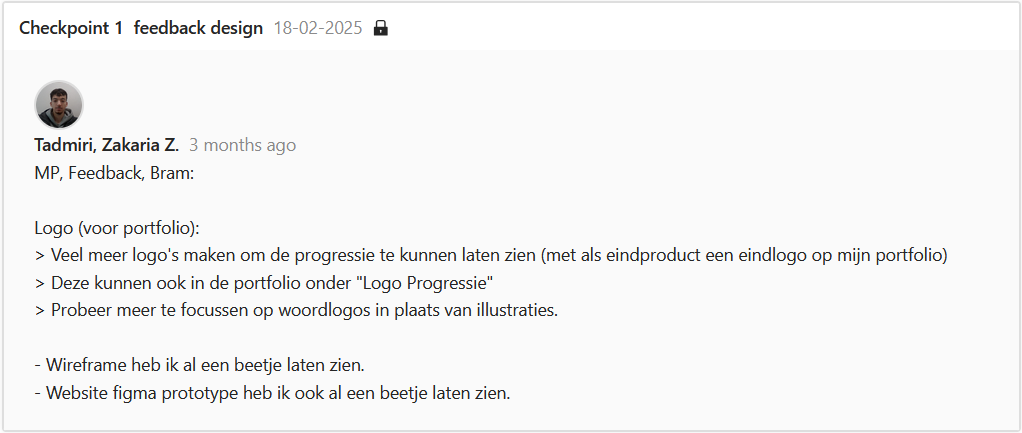Select the "Checkpoint 1" heading text
Screen dimensions: 1022x433
tap(70, 28)
